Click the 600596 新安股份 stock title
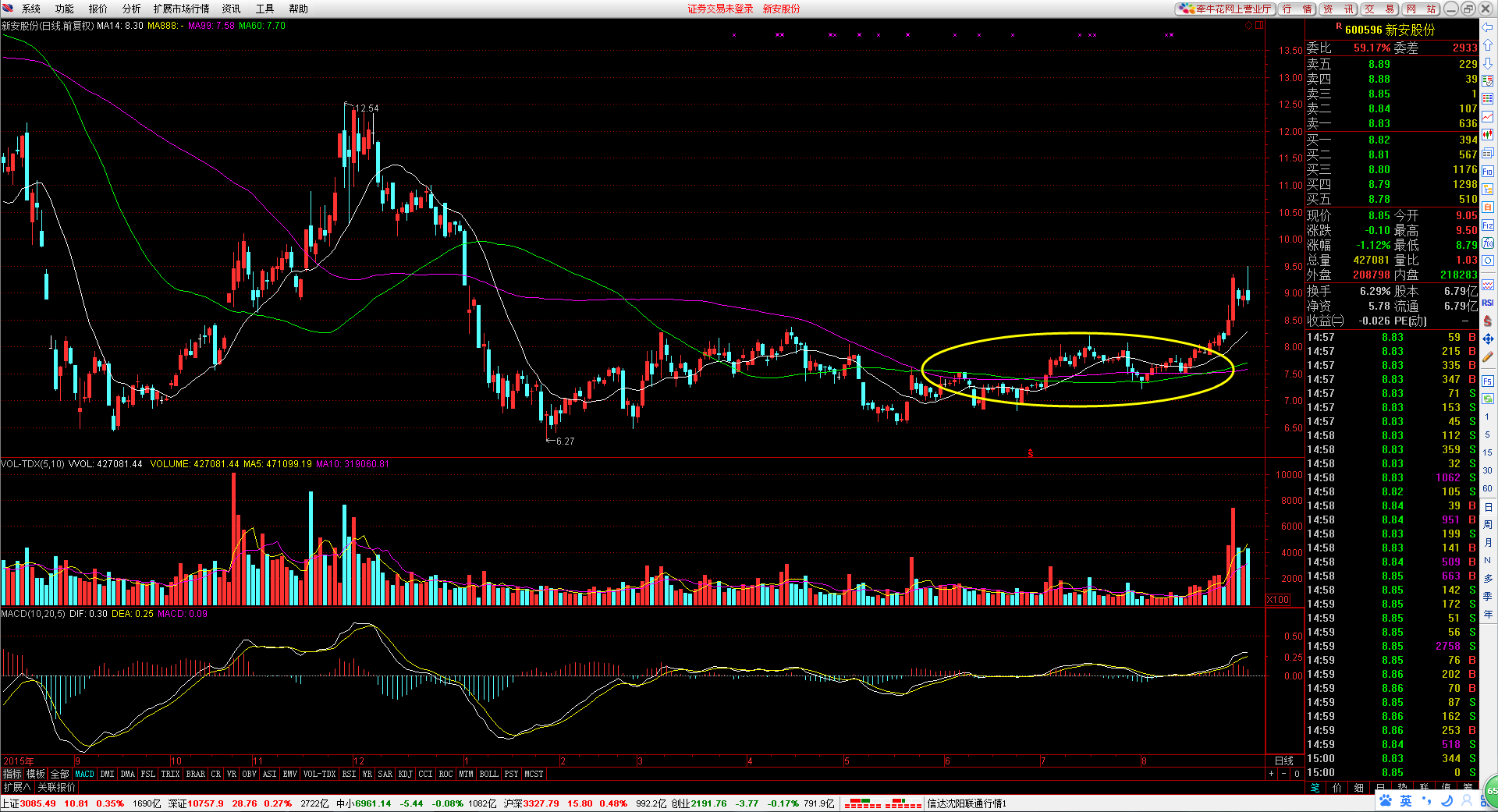 coord(1390,30)
